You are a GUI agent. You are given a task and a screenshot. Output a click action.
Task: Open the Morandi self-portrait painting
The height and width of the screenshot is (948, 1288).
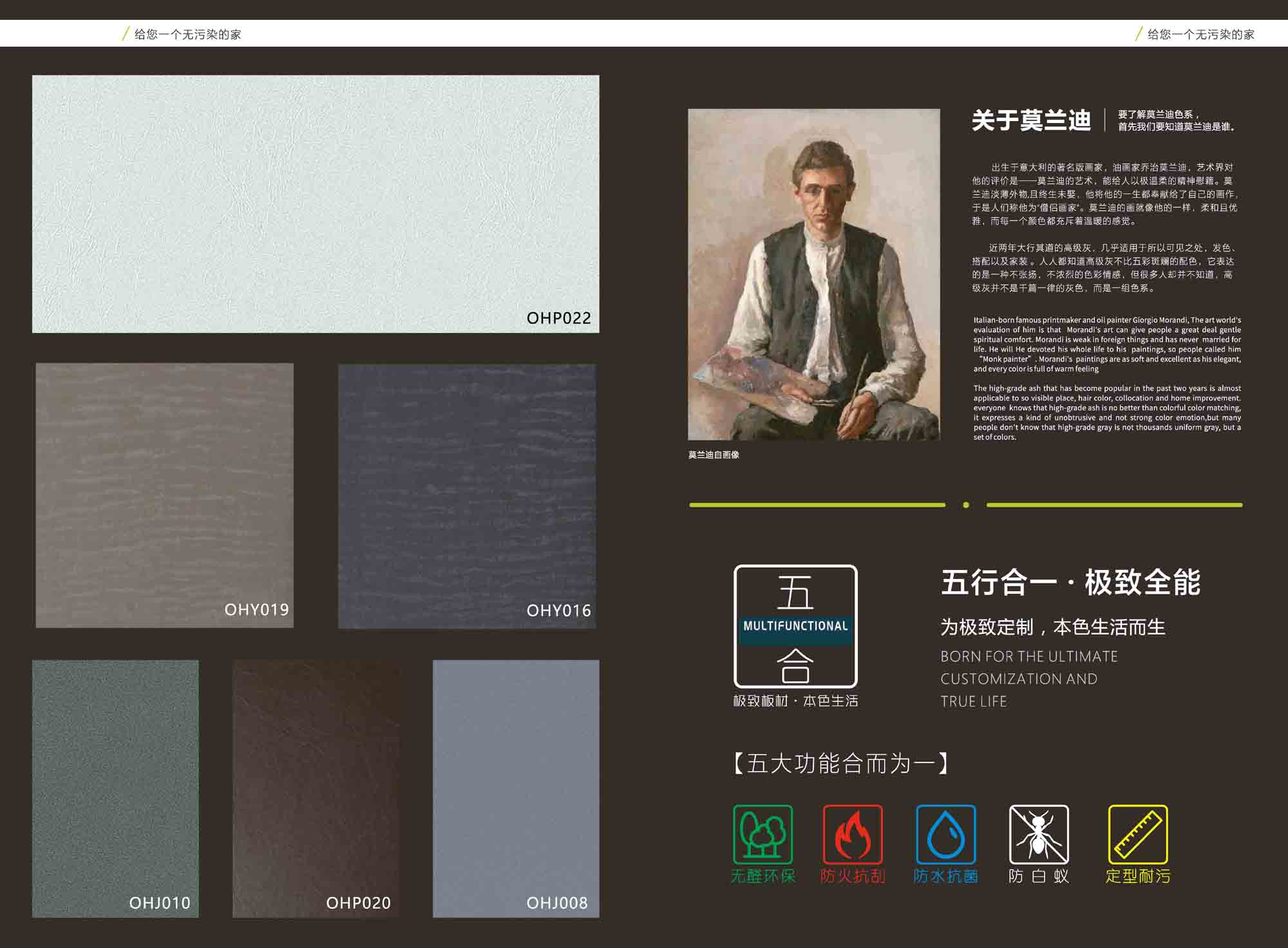(814, 274)
